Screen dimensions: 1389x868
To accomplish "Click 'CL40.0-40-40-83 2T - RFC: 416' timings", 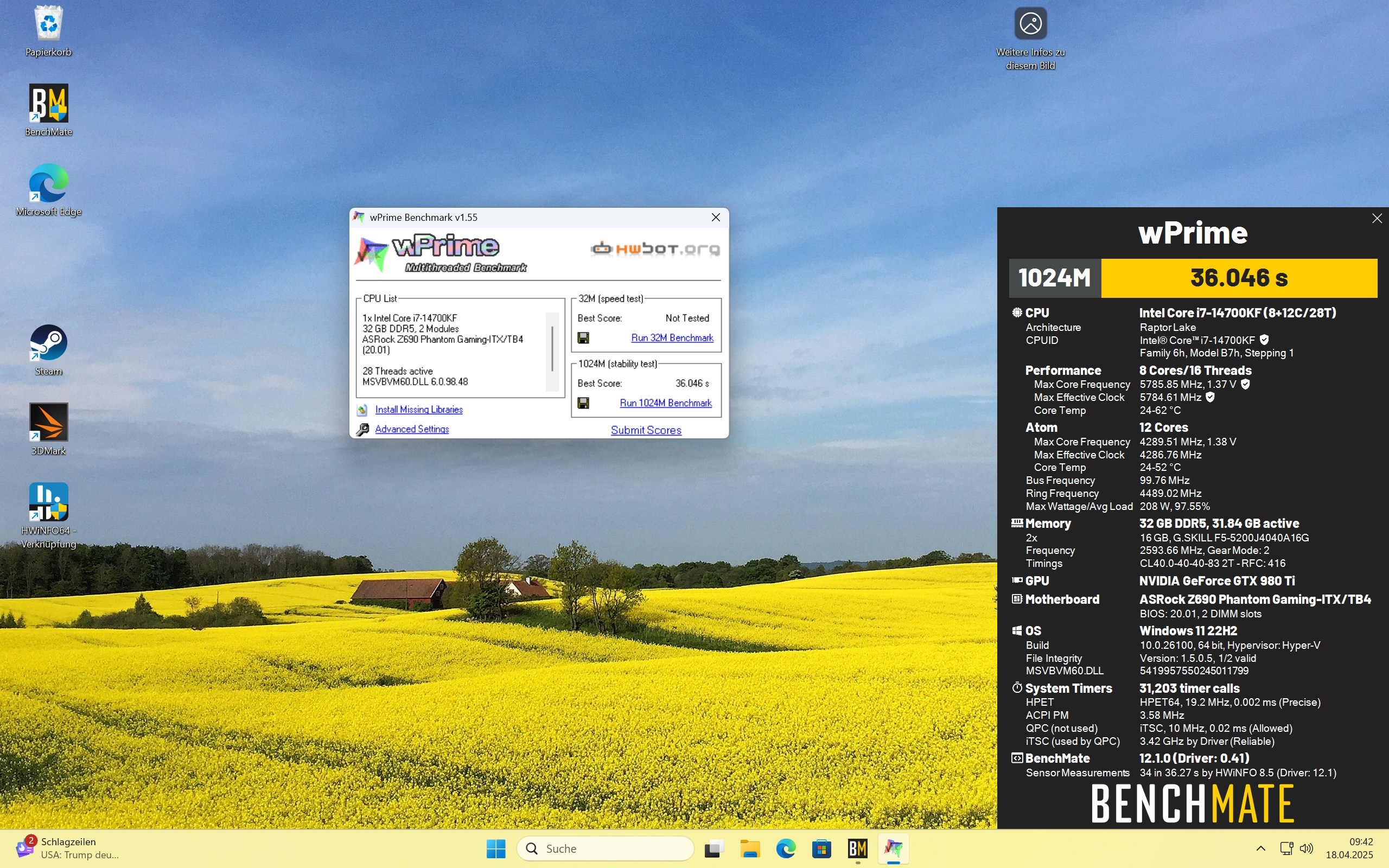I will 1212,563.
